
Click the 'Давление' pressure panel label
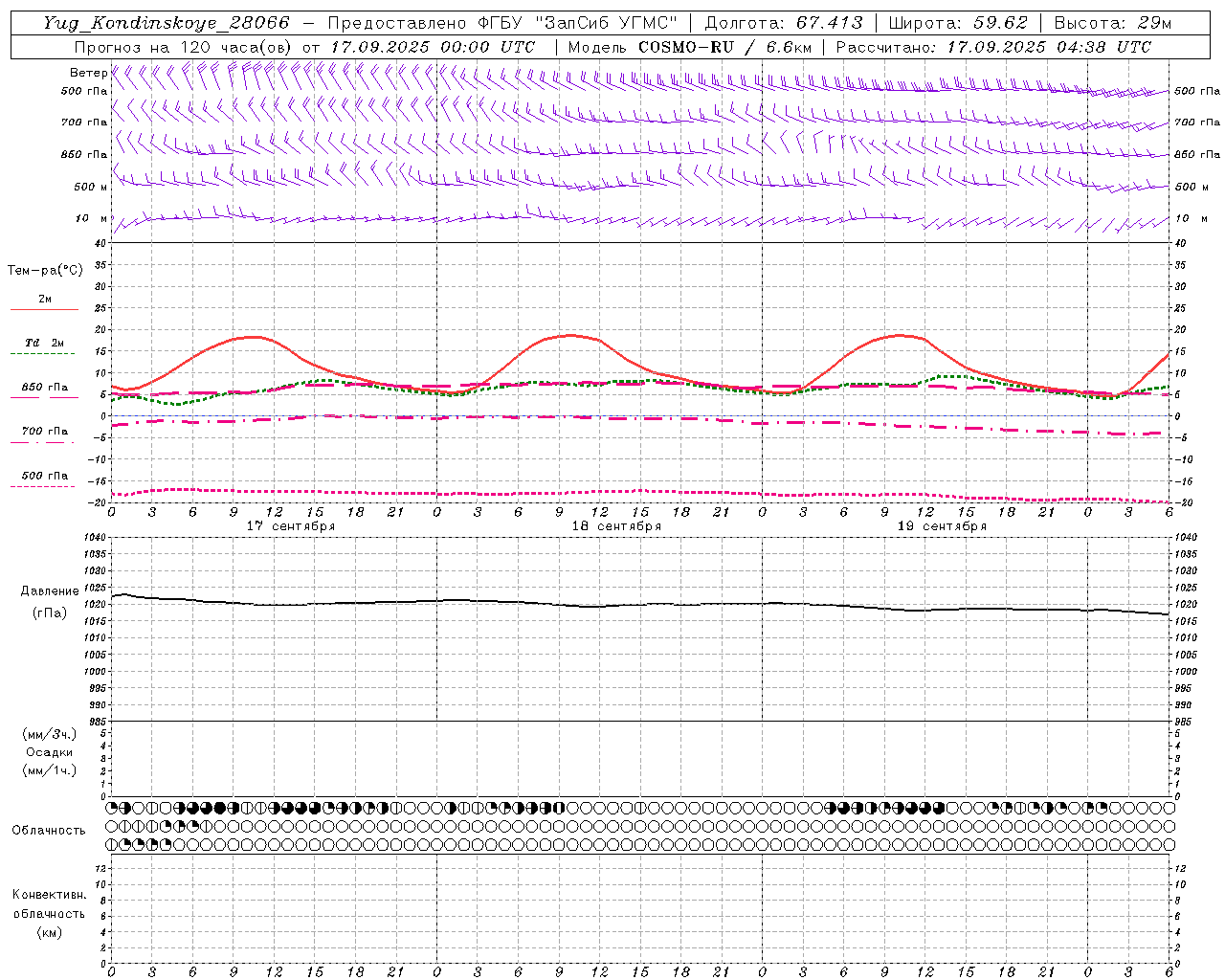tap(50, 591)
